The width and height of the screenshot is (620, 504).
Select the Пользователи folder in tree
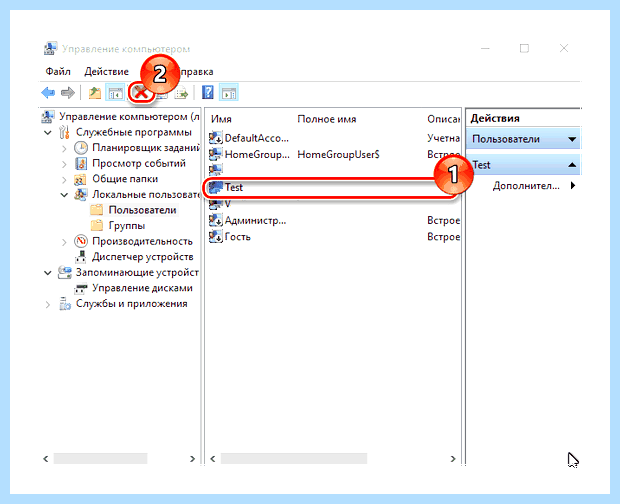[x=142, y=210]
